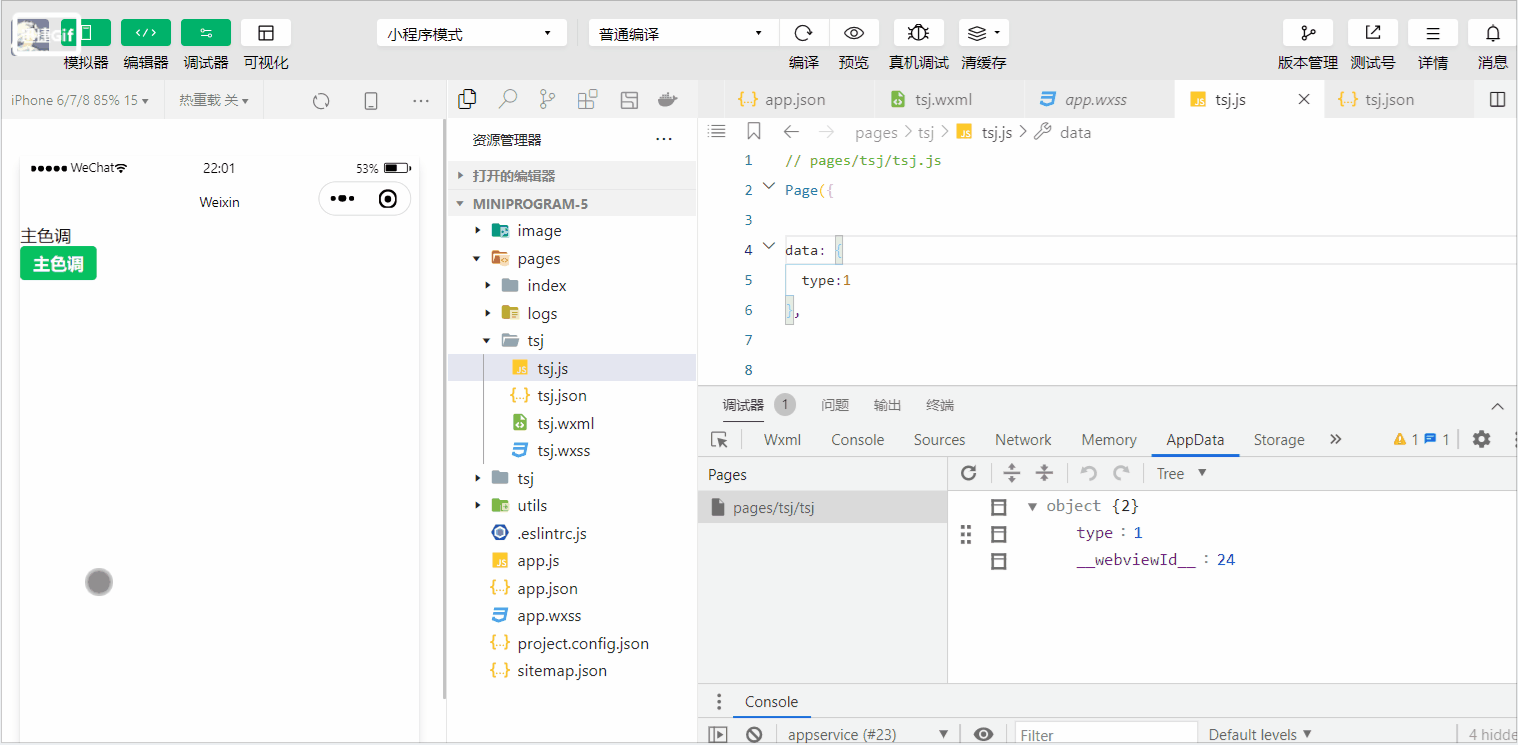Open the Tree view mode dropdown
Viewport: 1518px width, 745px height.
[x=1182, y=473]
